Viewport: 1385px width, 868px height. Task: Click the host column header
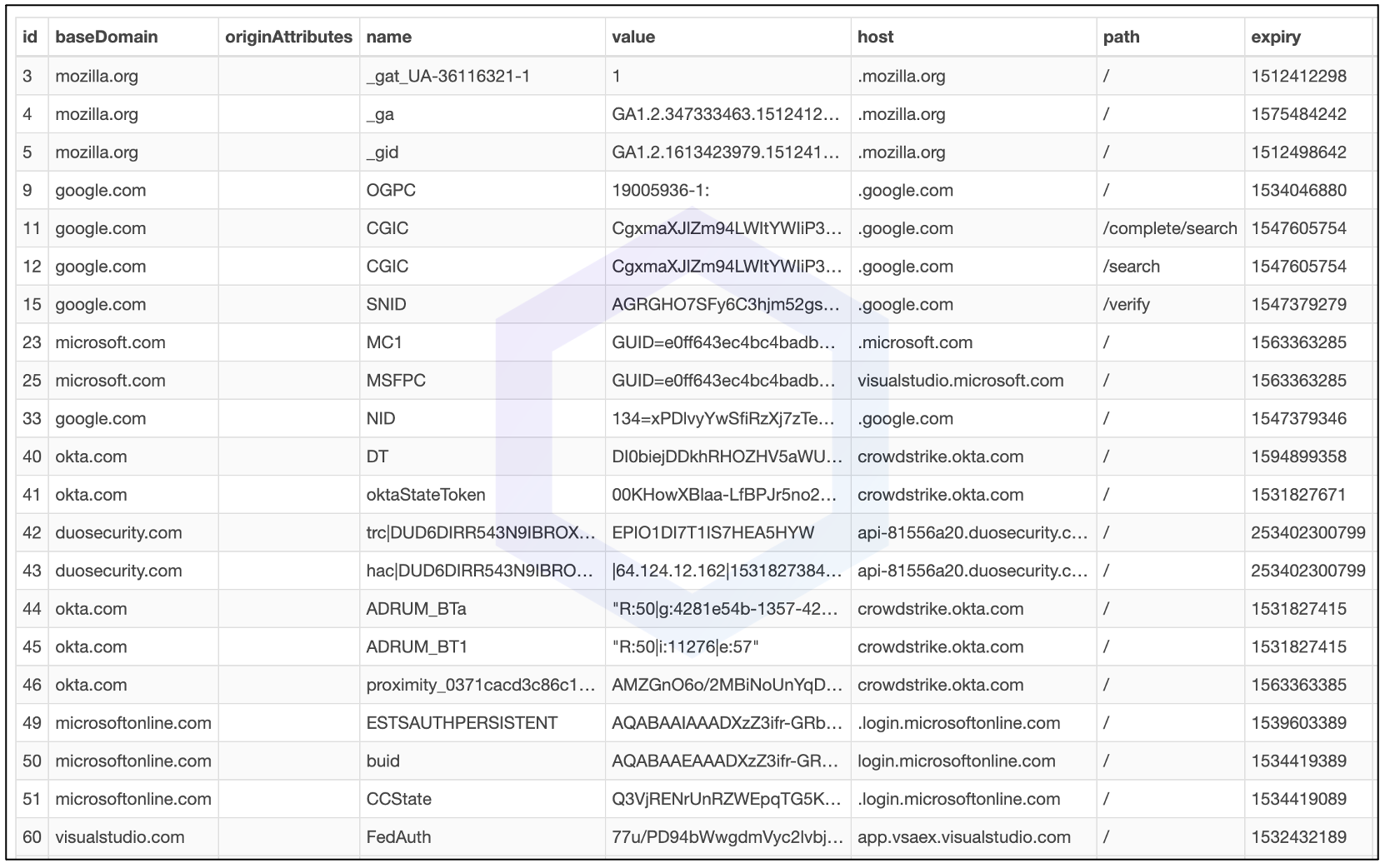[x=875, y=37]
